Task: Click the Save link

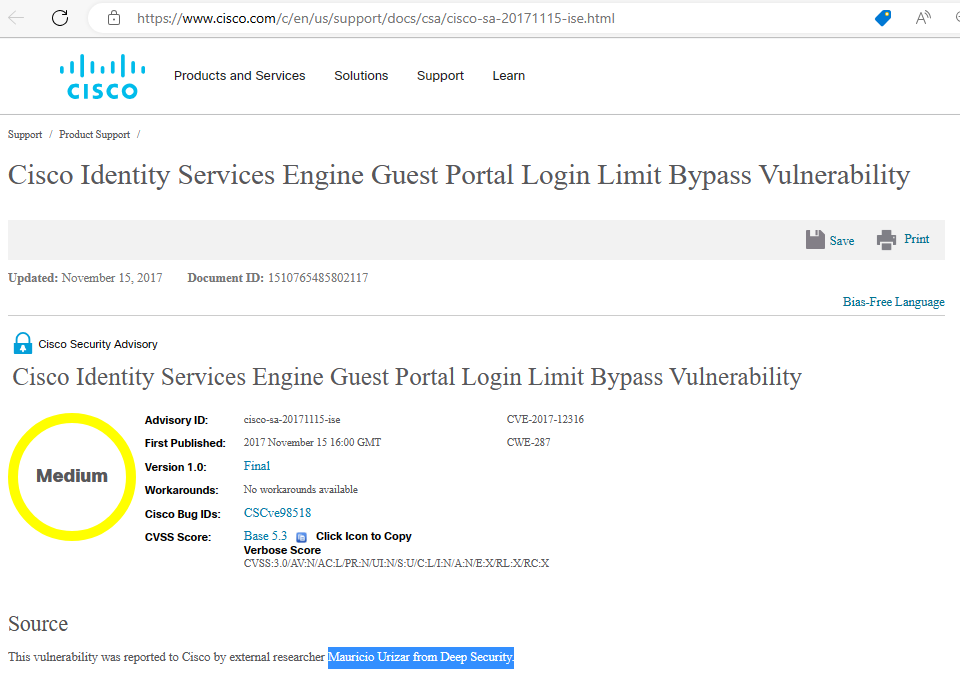Action: (x=842, y=241)
